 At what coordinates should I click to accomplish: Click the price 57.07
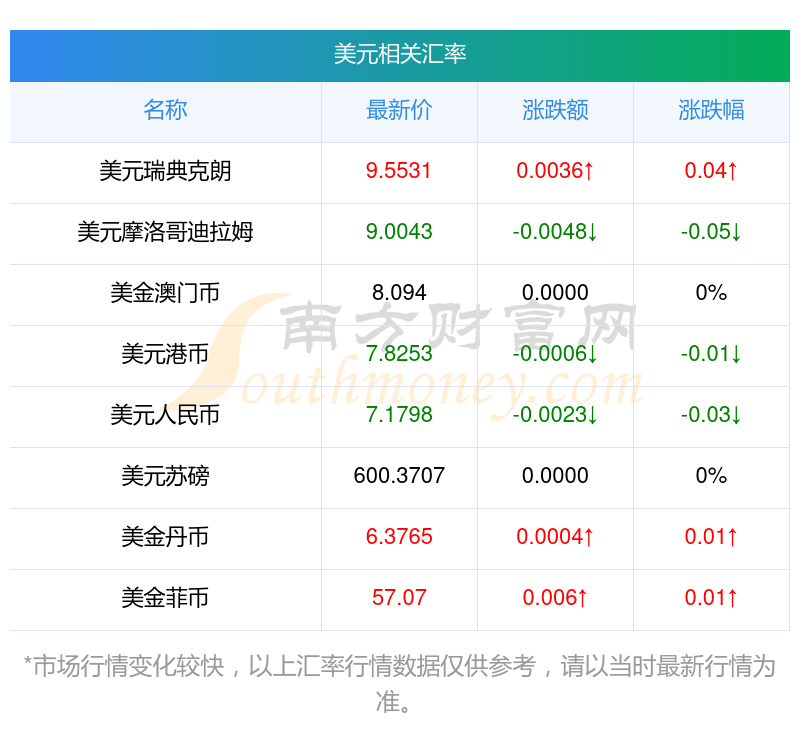pyautogui.click(x=399, y=598)
